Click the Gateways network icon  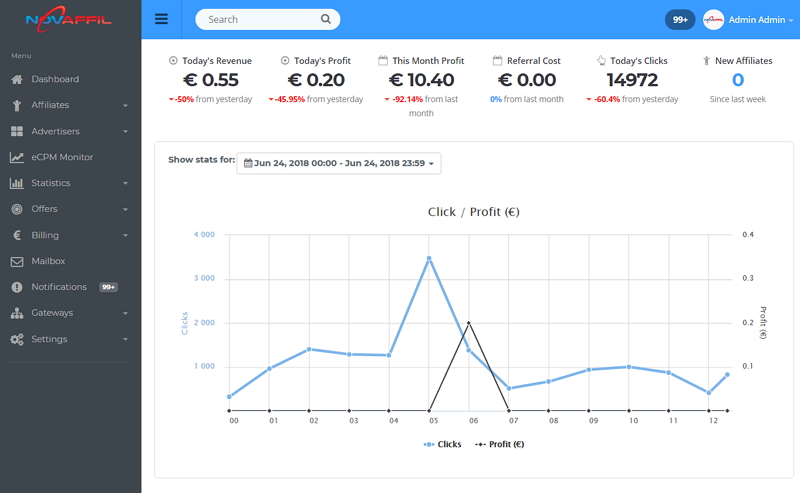17,313
